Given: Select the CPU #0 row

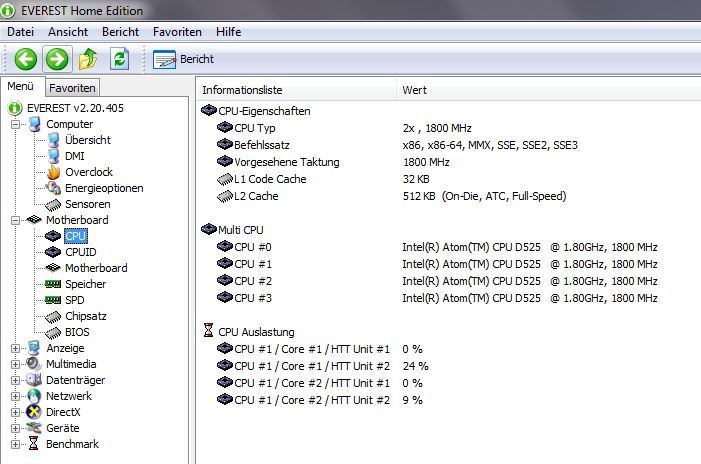Looking at the screenshot, I should tap(437, 247).
